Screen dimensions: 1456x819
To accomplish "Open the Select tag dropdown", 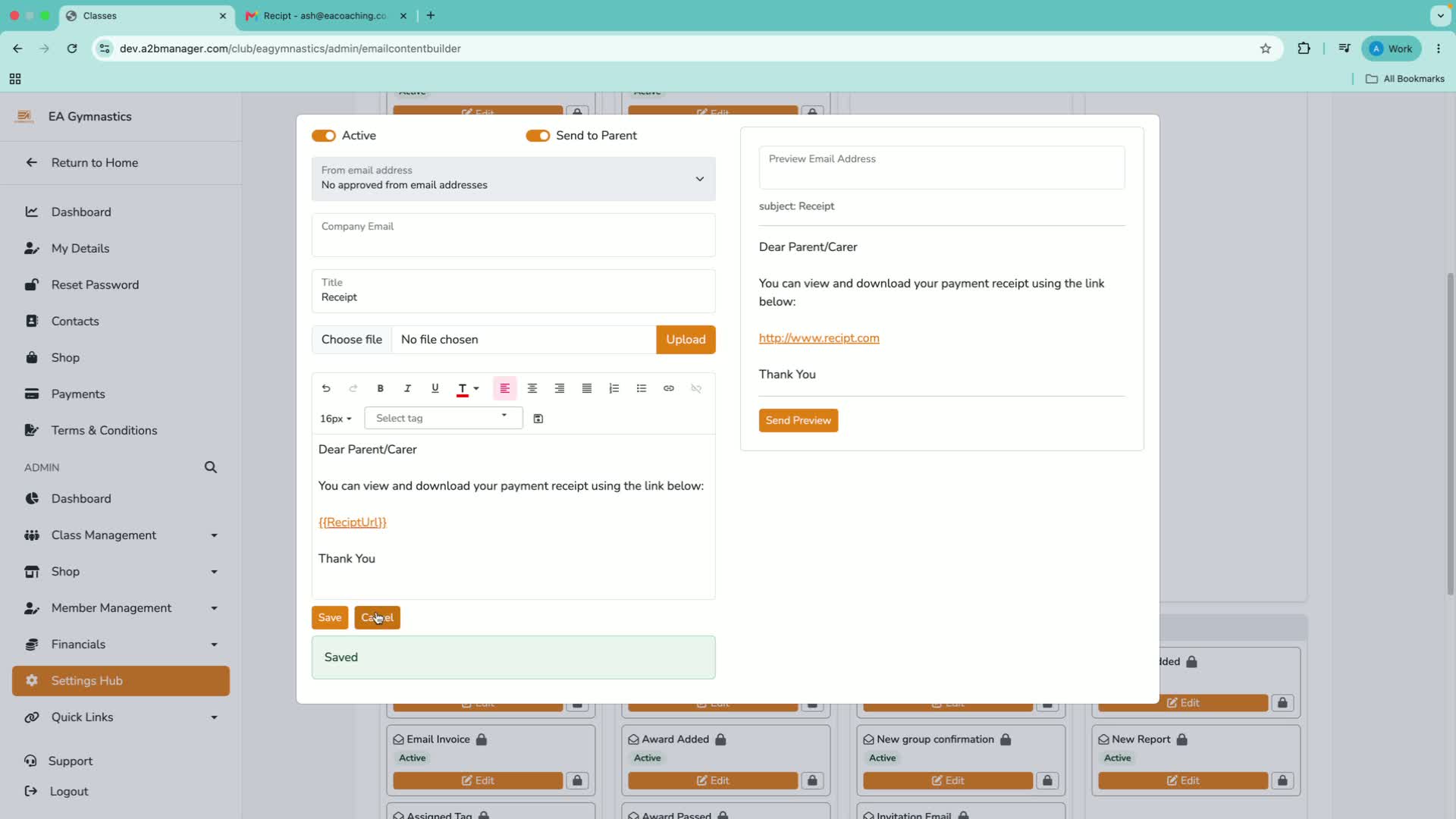I will (443, 418).
